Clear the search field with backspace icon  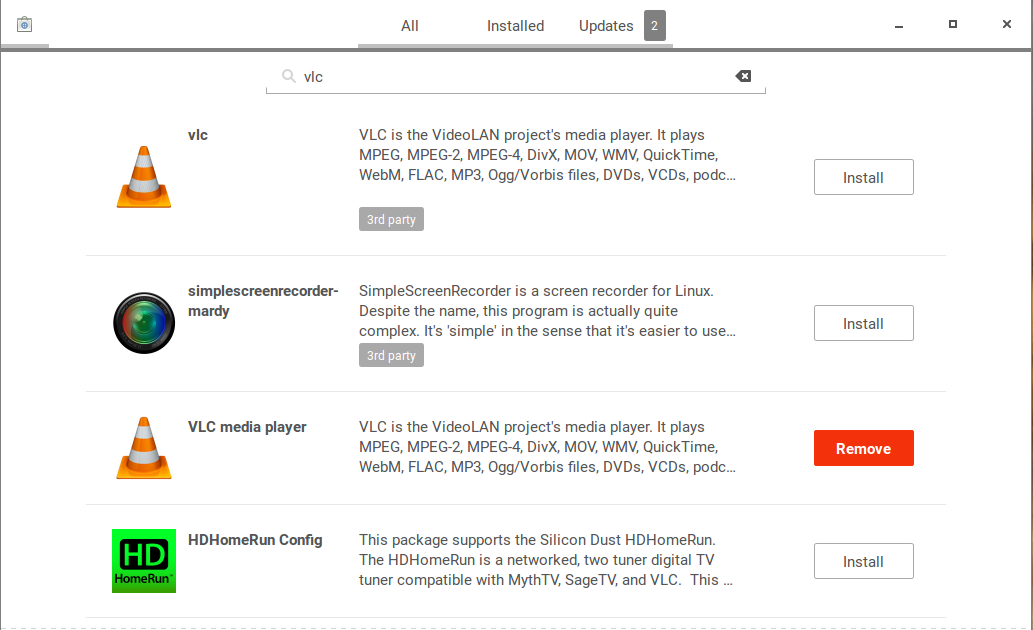pos(743,76)
